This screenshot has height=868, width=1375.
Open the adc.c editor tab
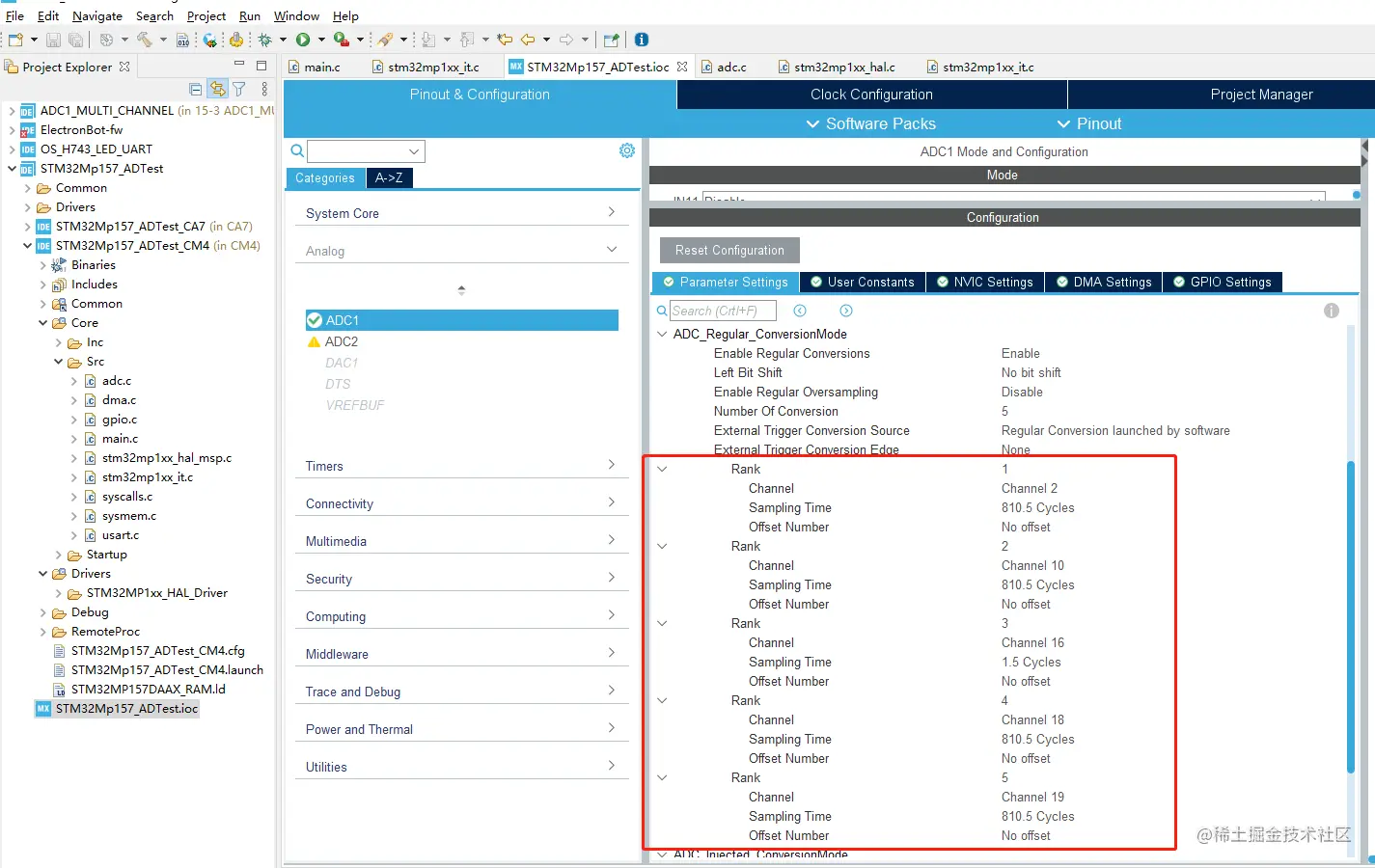(x=724, y=67)
